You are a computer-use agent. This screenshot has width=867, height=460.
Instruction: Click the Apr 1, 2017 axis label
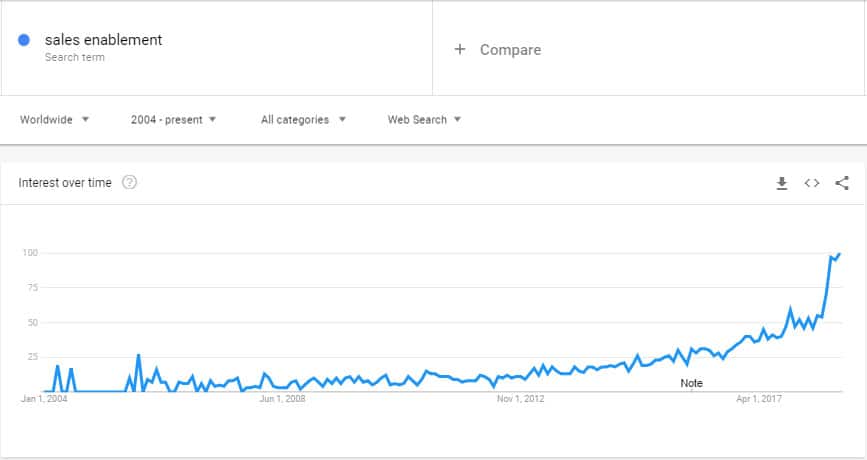(x=759, y=399)
